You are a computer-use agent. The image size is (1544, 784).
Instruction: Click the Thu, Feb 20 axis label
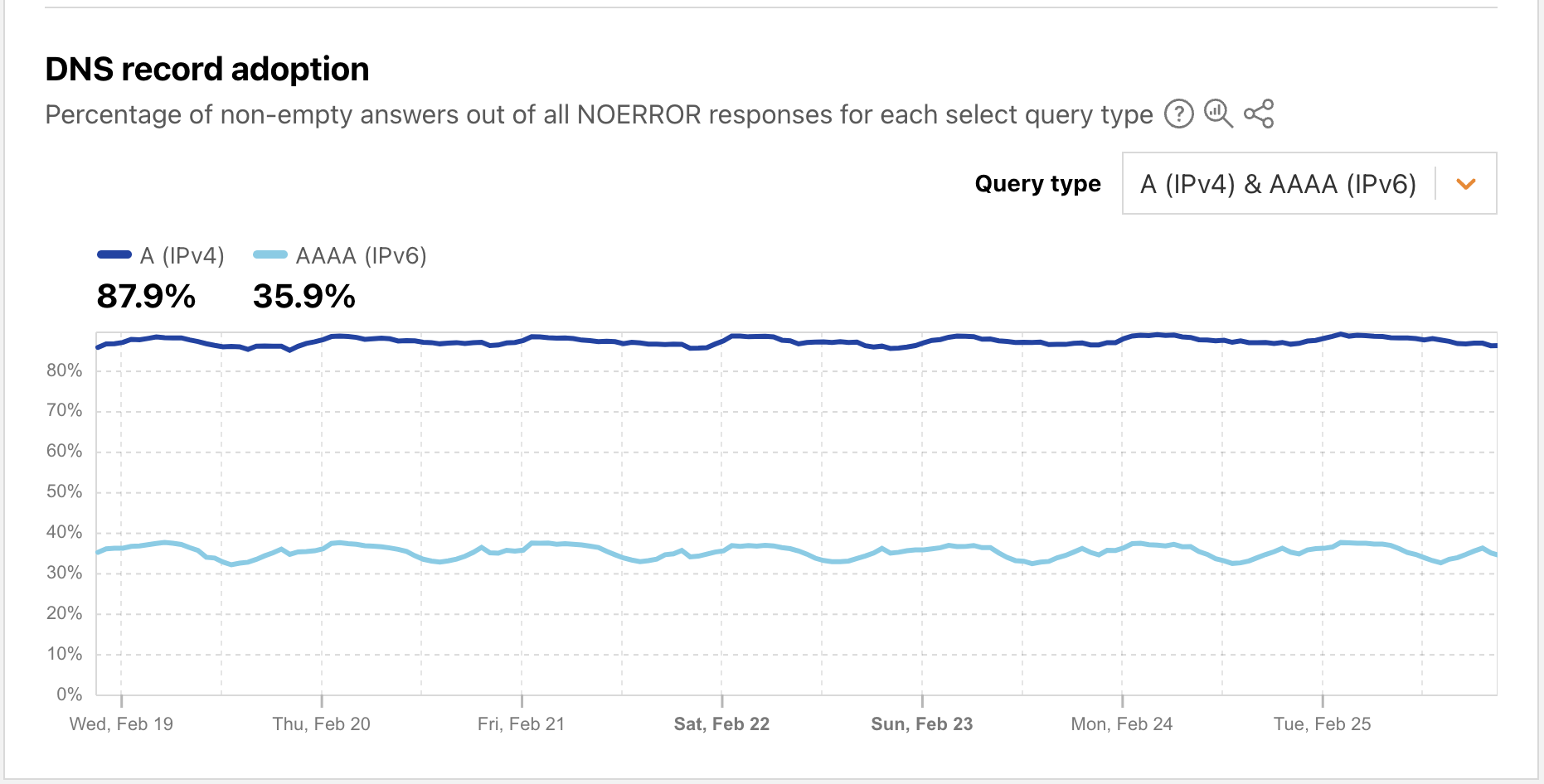[321, 724]
